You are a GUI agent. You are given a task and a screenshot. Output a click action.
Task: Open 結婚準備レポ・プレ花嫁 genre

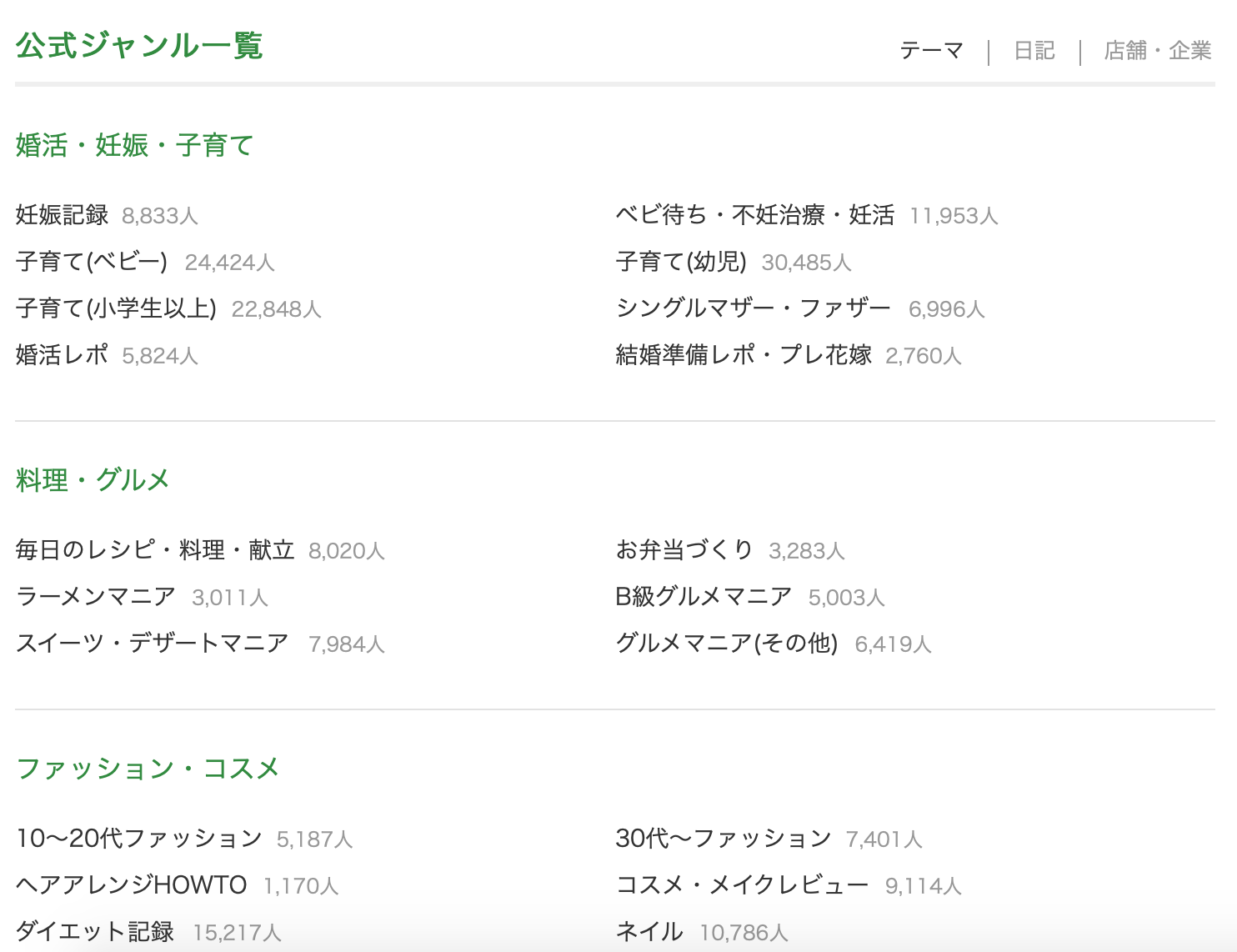pos(744,355)
